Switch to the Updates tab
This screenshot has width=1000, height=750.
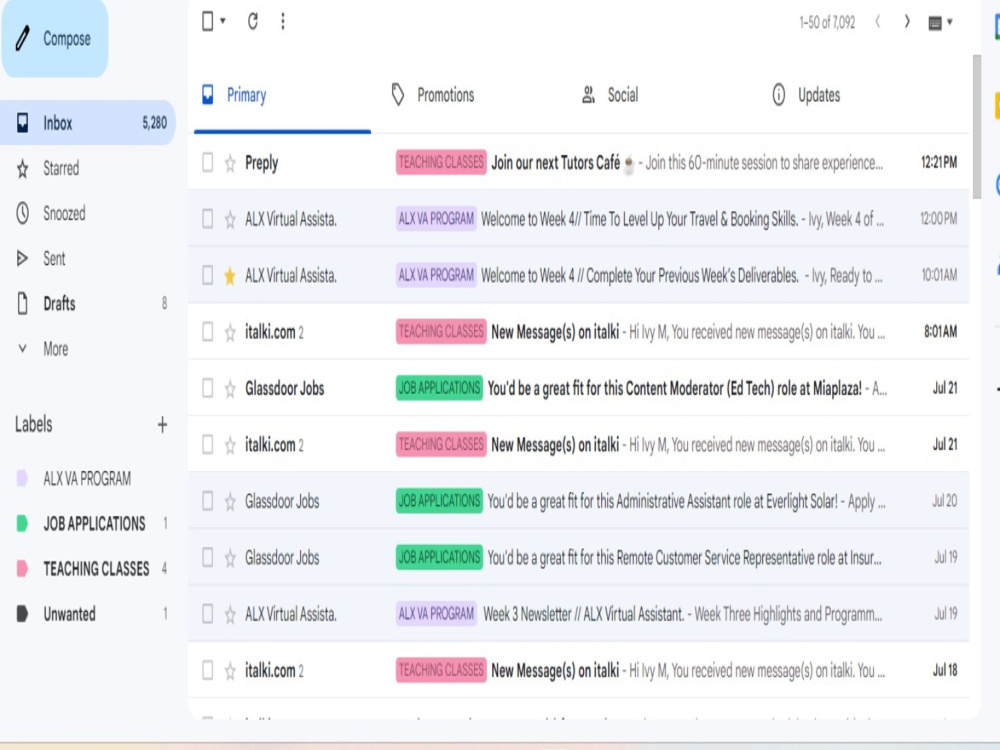coord(806,95)
